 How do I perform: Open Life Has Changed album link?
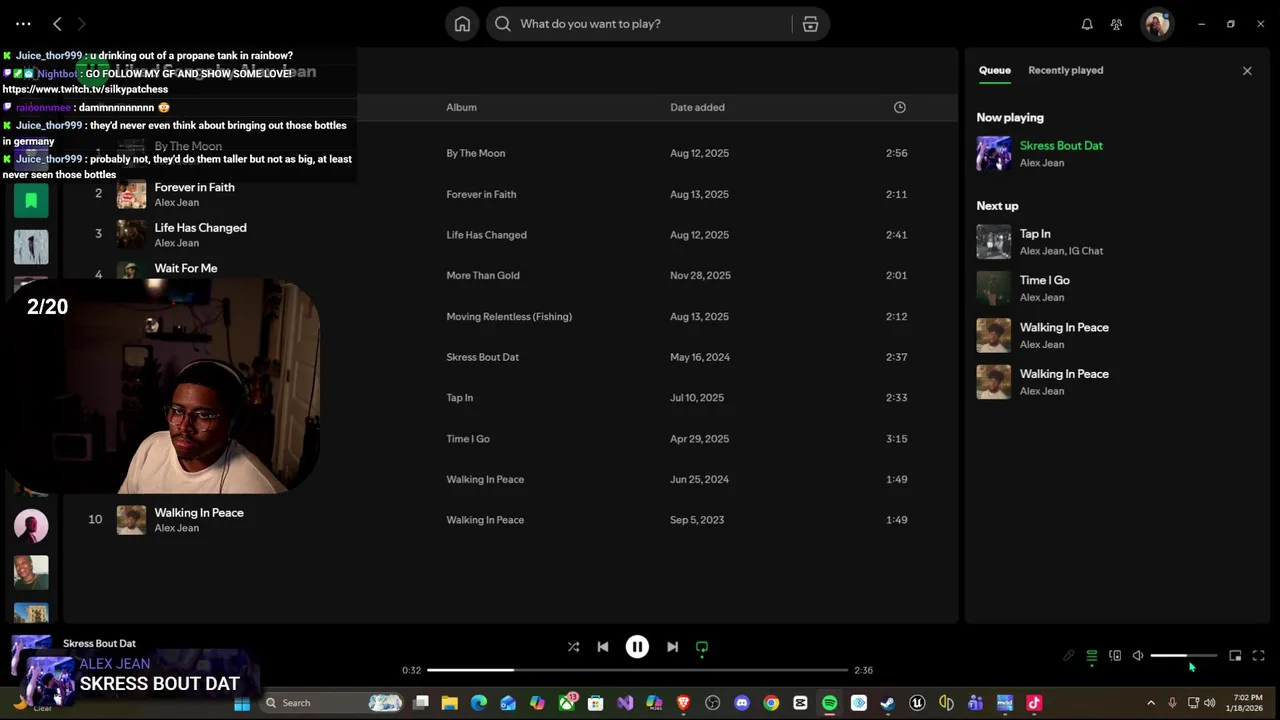point(486,235)
